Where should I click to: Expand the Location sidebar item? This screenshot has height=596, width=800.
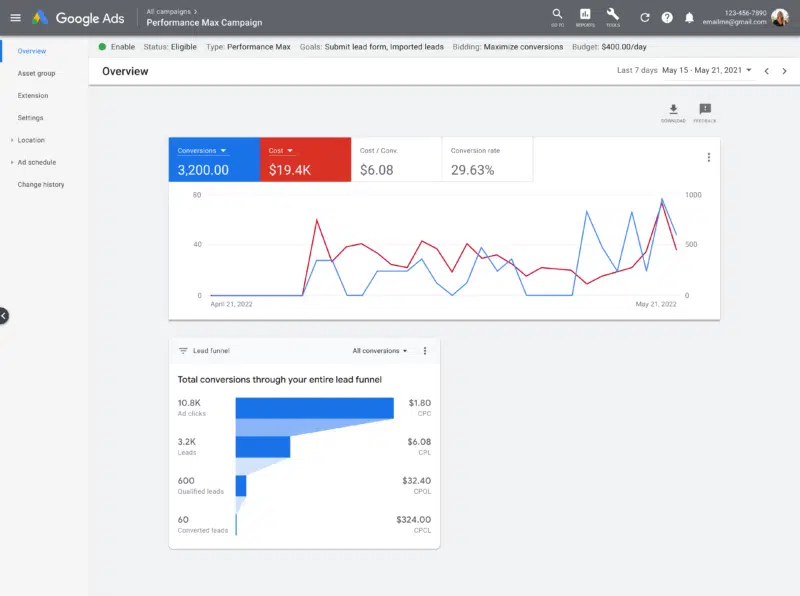click(x=31, y=140)
